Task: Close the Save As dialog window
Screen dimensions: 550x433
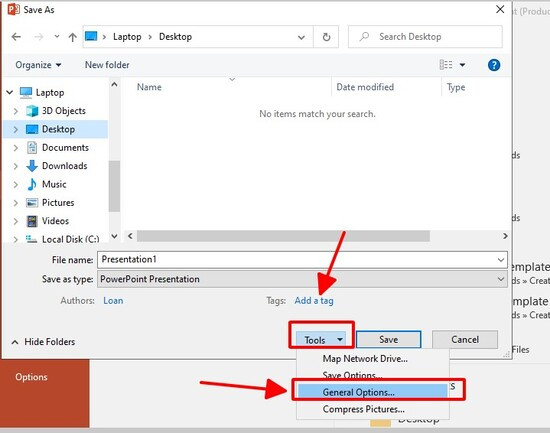Action: pyautogui.click(x=500, y=9)
